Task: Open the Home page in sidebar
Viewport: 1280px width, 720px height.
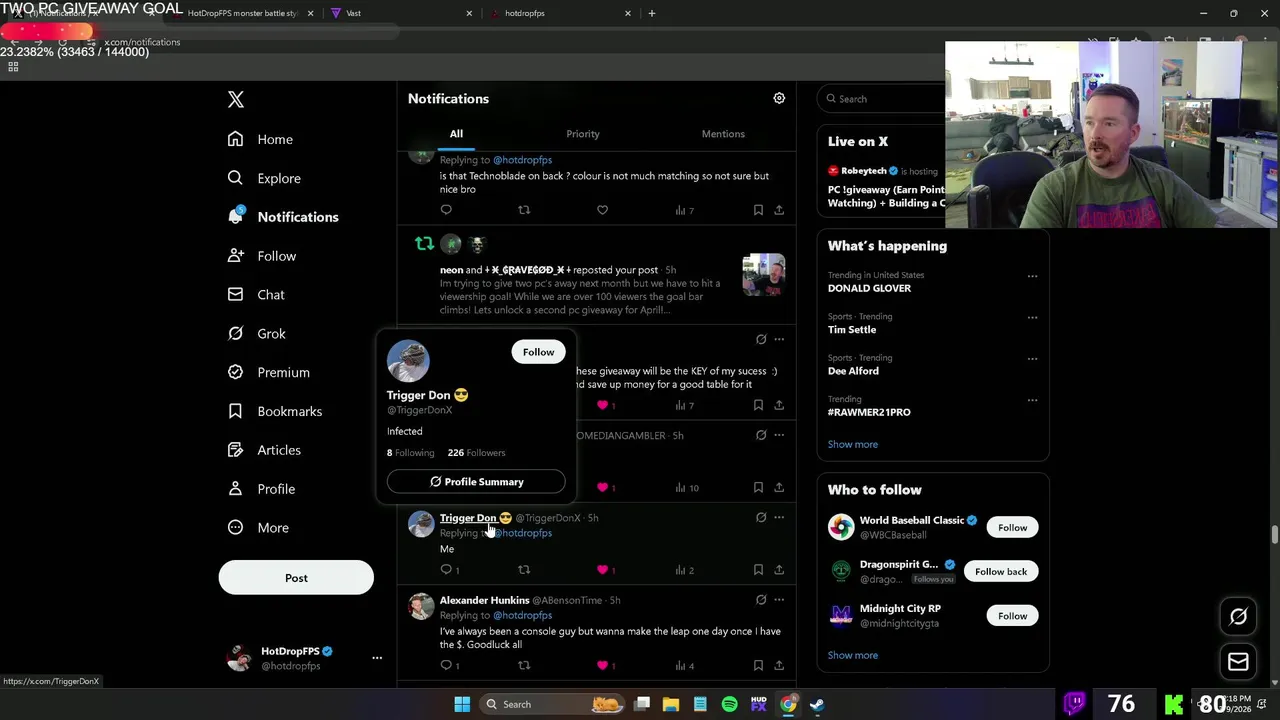Action: (260, 139)
